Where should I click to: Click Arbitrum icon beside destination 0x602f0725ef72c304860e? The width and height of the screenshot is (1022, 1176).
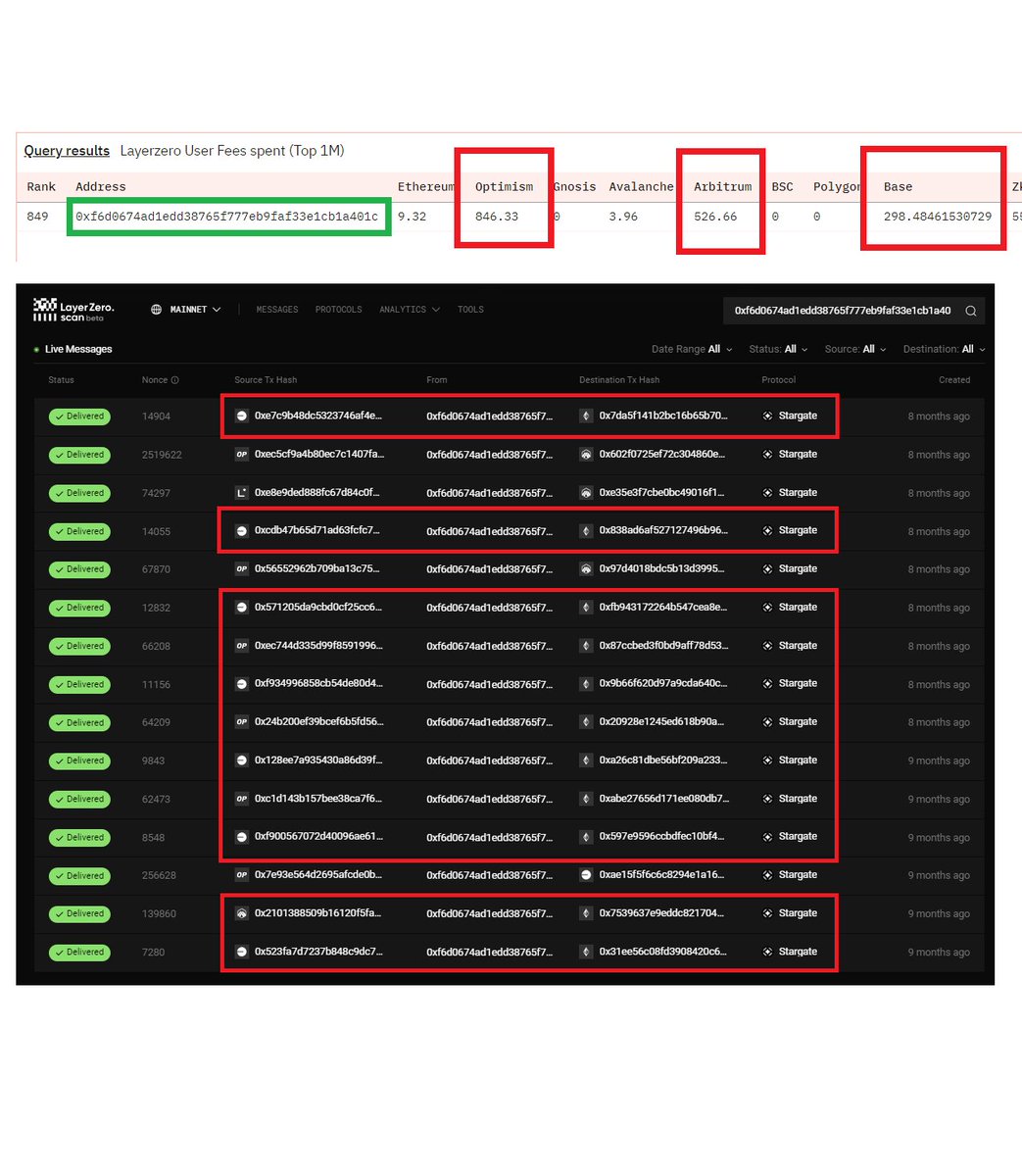(586, 455)
